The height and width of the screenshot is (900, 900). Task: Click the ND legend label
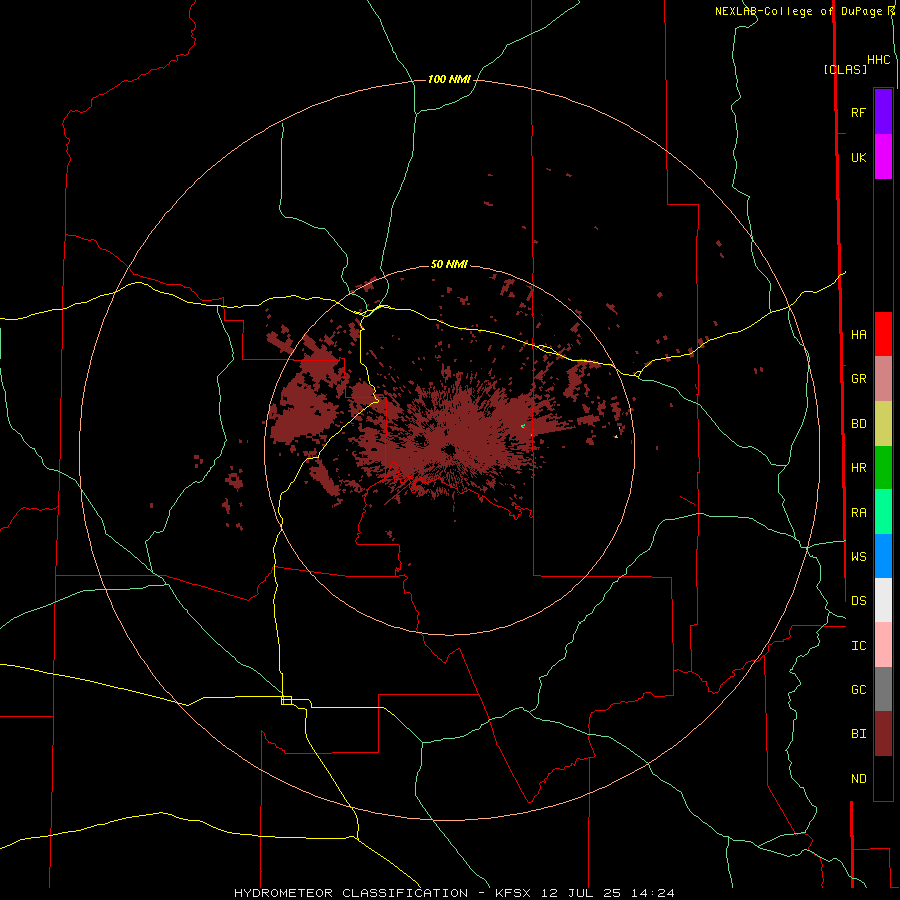[858, 778]
